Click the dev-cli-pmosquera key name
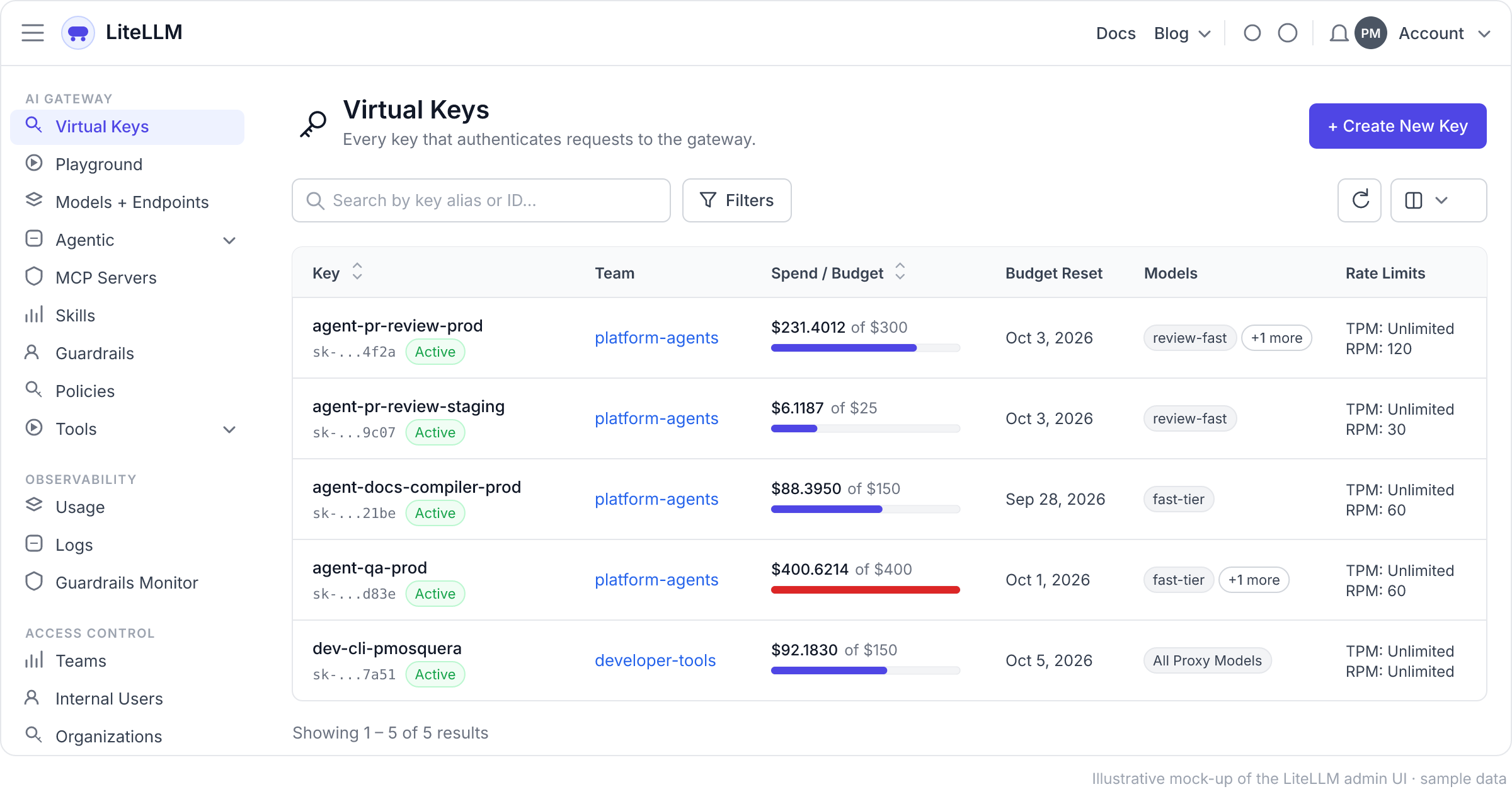The image size is (1512, 794). point(387,648)
